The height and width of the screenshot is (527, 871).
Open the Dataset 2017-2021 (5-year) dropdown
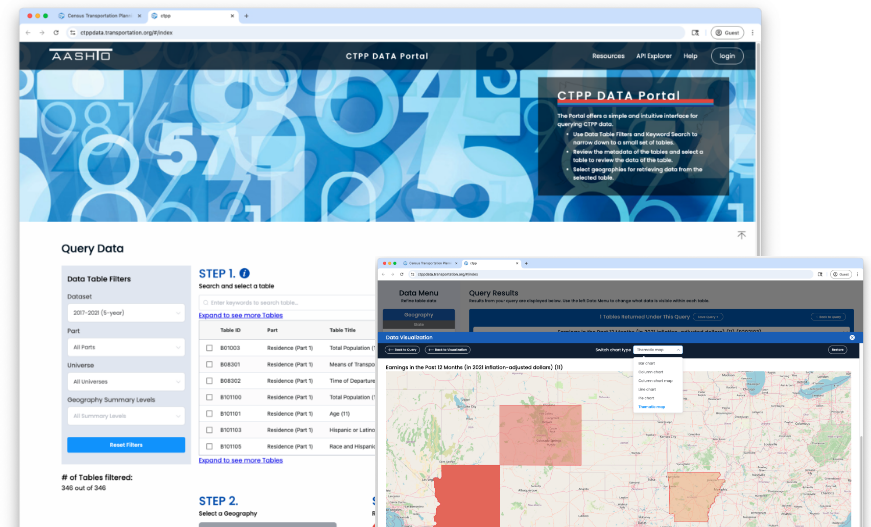point(126,313)
